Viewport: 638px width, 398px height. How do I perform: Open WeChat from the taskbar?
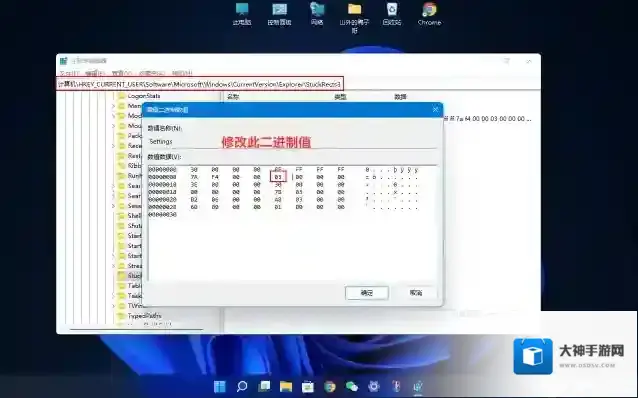coord(352,386)
